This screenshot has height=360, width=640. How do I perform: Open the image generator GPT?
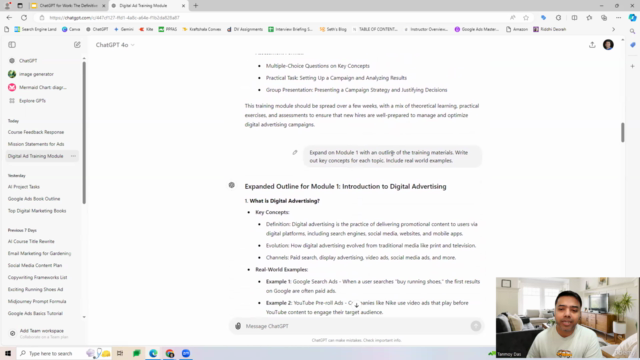click(36, 74)
